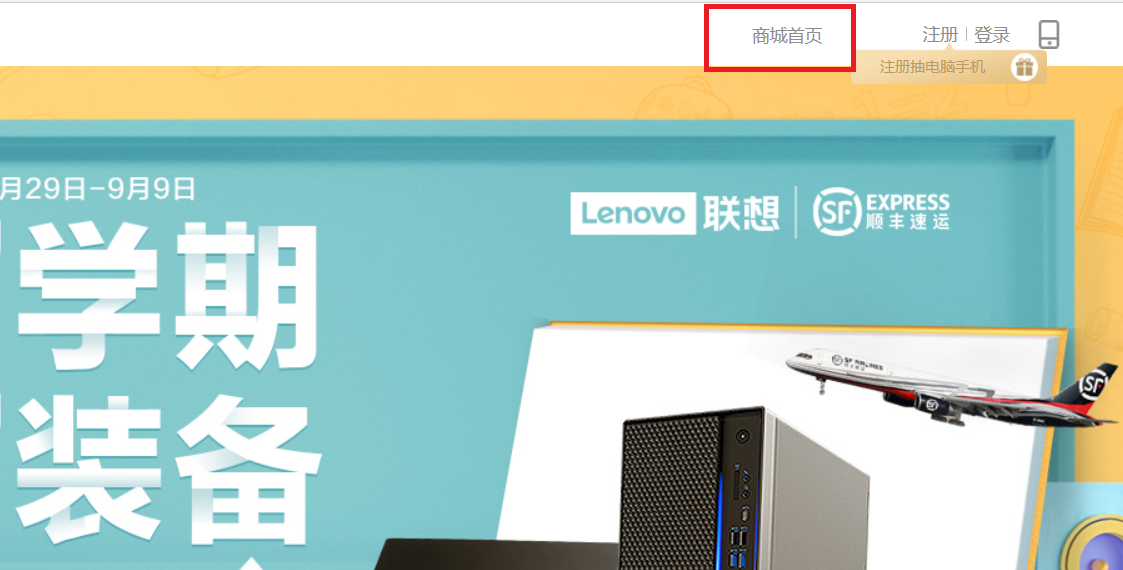Click the blue USB ports on tower

coord(738,549)
